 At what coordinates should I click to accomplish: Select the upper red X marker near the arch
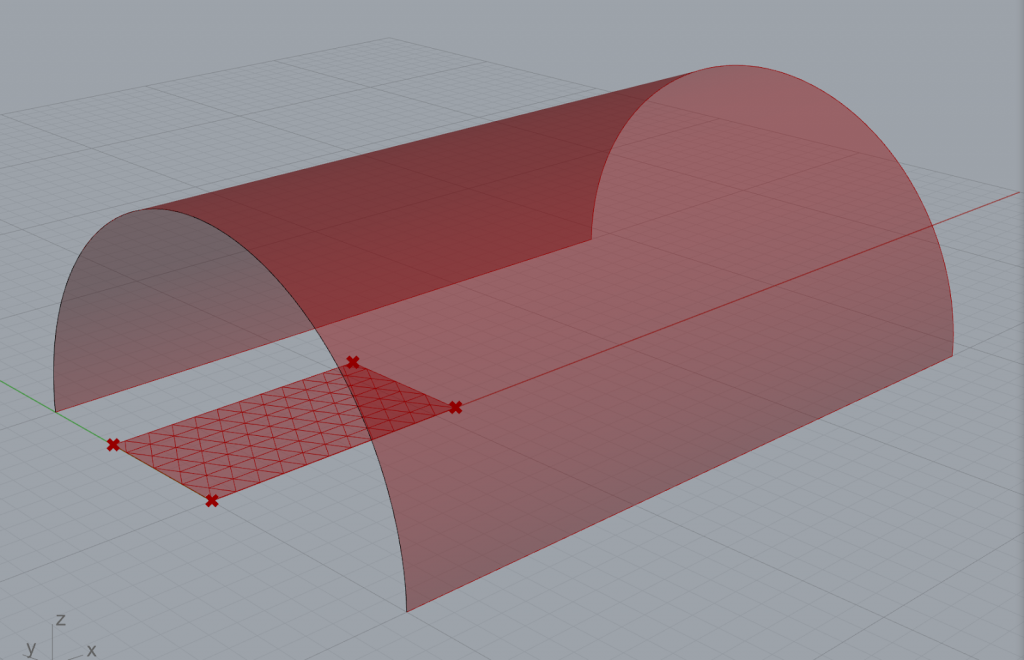pyautogui.click(x=352, y=362)
